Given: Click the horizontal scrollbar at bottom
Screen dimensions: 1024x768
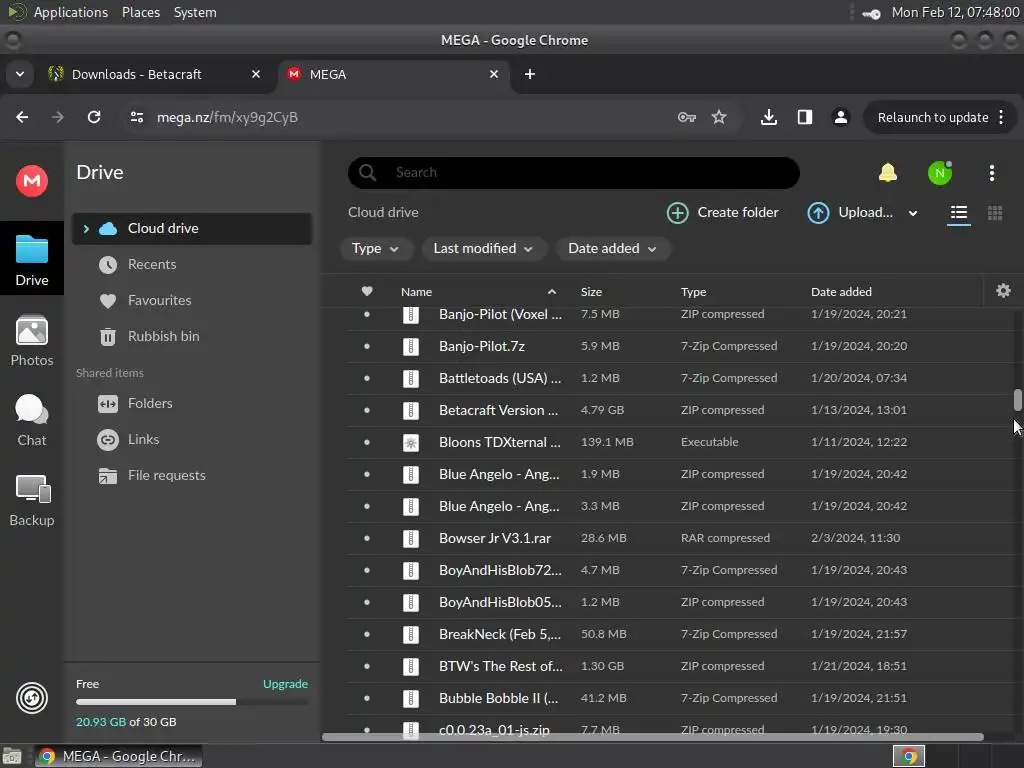Looking at the screenshot, I should coord(652,737).
